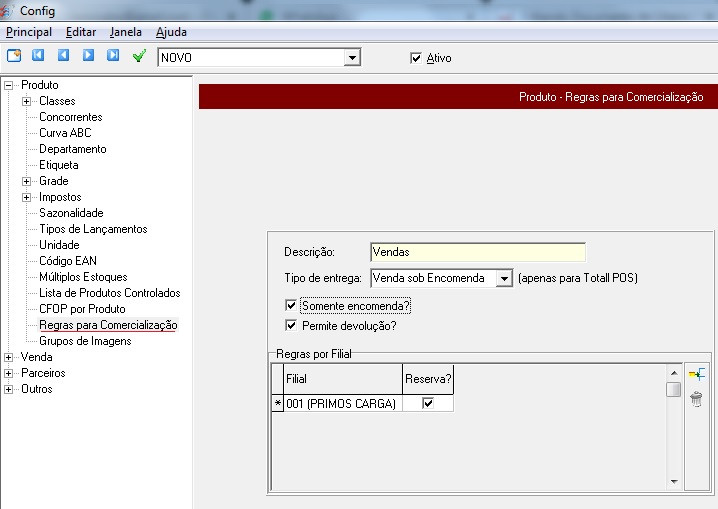The height and width of the screenshot is (509, 718).
Task: Open the Janela menu
Action: point(125,32)
